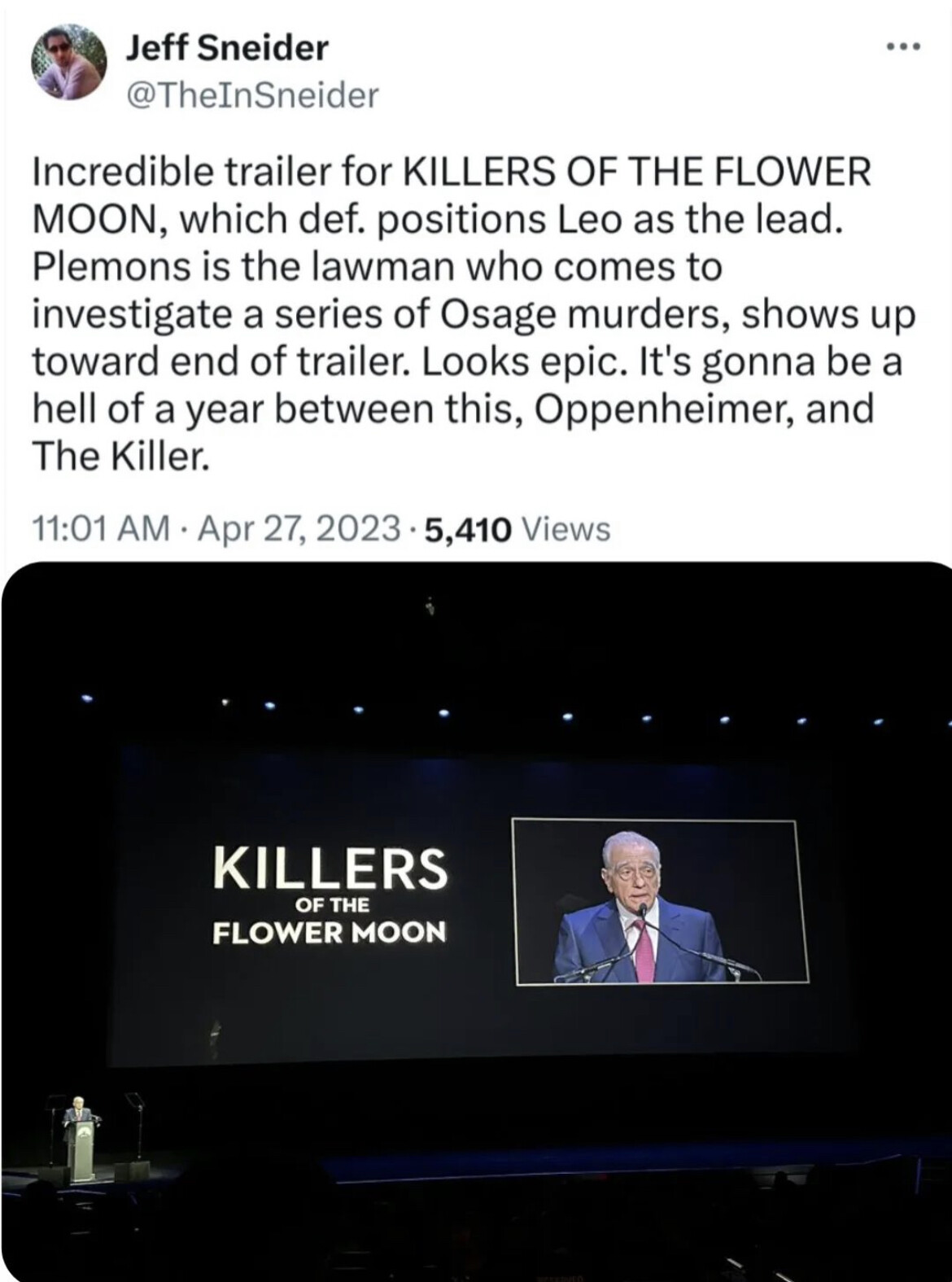Open the three-dot more options menu
Image resolution: width=952 pixels, height=1282 pixels.
click(904, 47)
